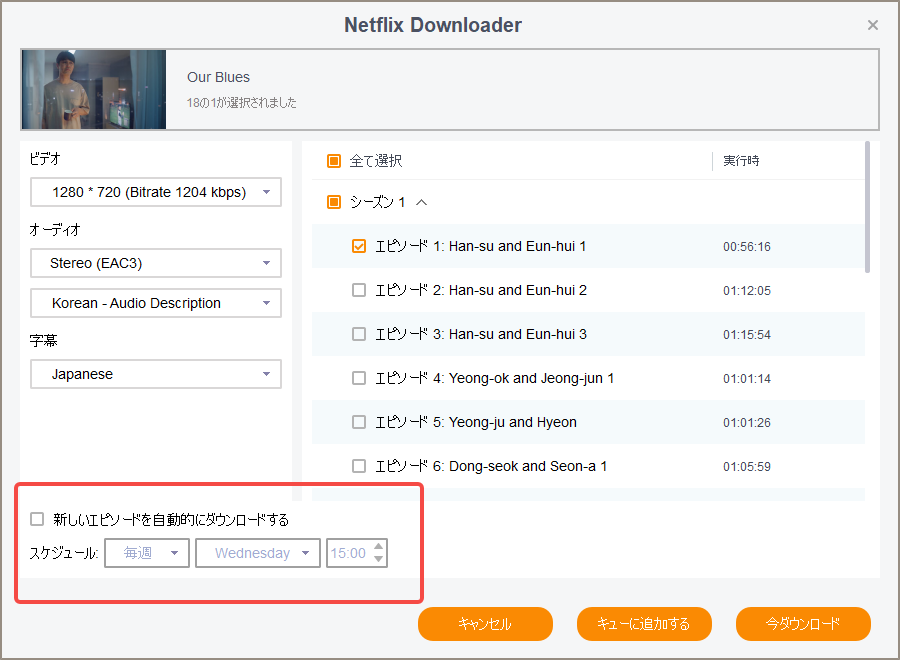Open the Korean - Audio Description dropdown
The width and height of the screenshot is (900, 660).
[156, 303]
